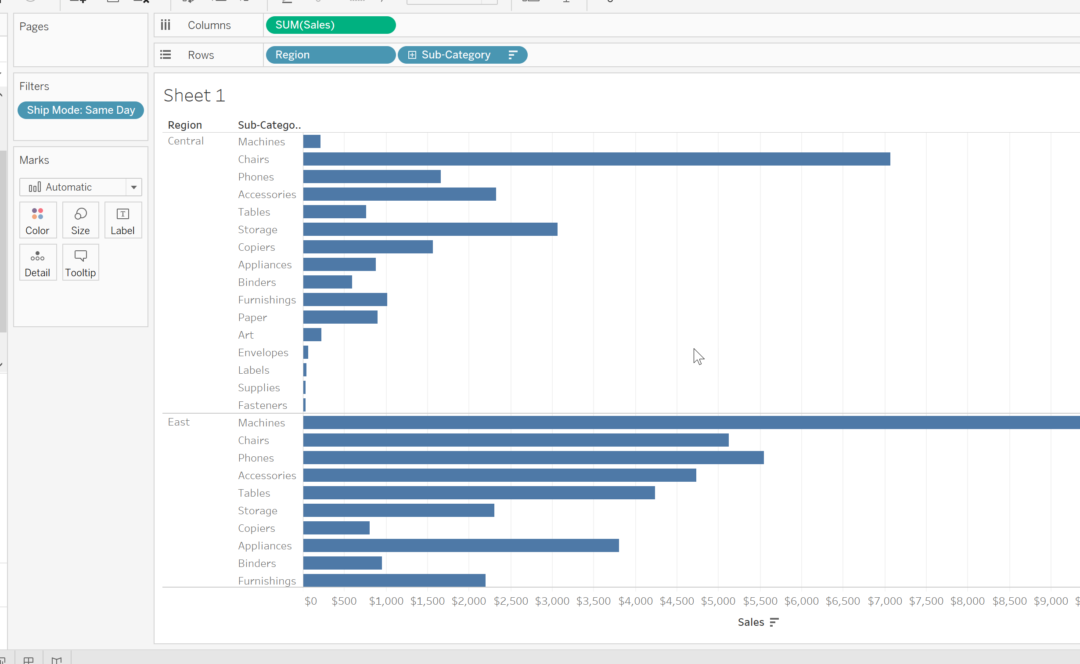
Task: Open the Color marks card
Action: click(37, 219)
